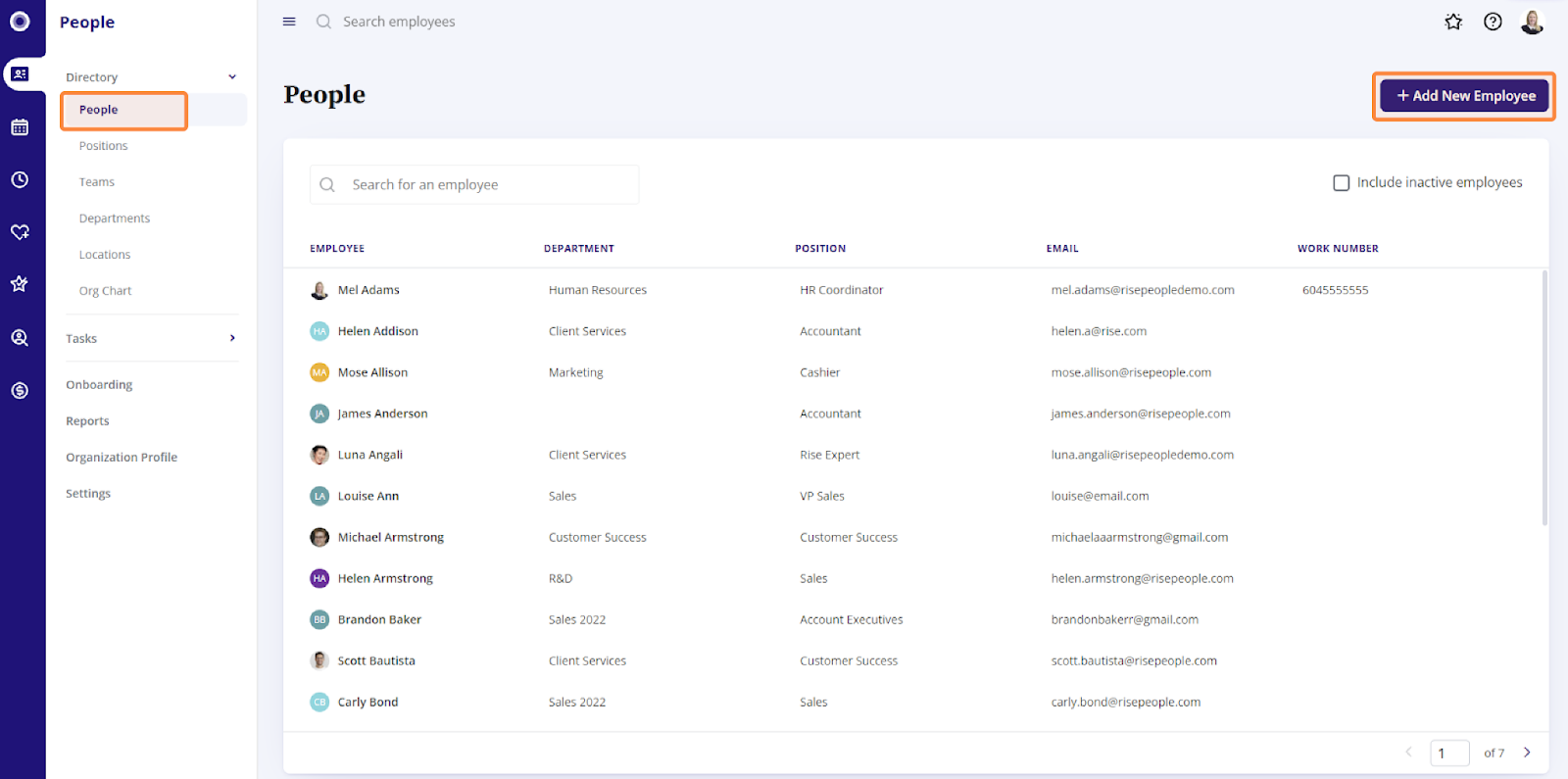
Task: Open the dollar sign payroll icon
Action: point(20,390)
